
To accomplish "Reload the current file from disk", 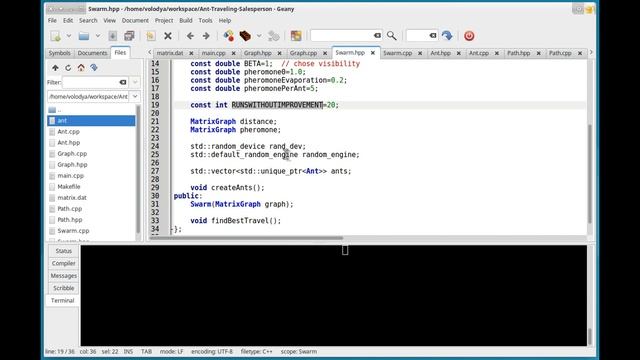I will 151,36.
